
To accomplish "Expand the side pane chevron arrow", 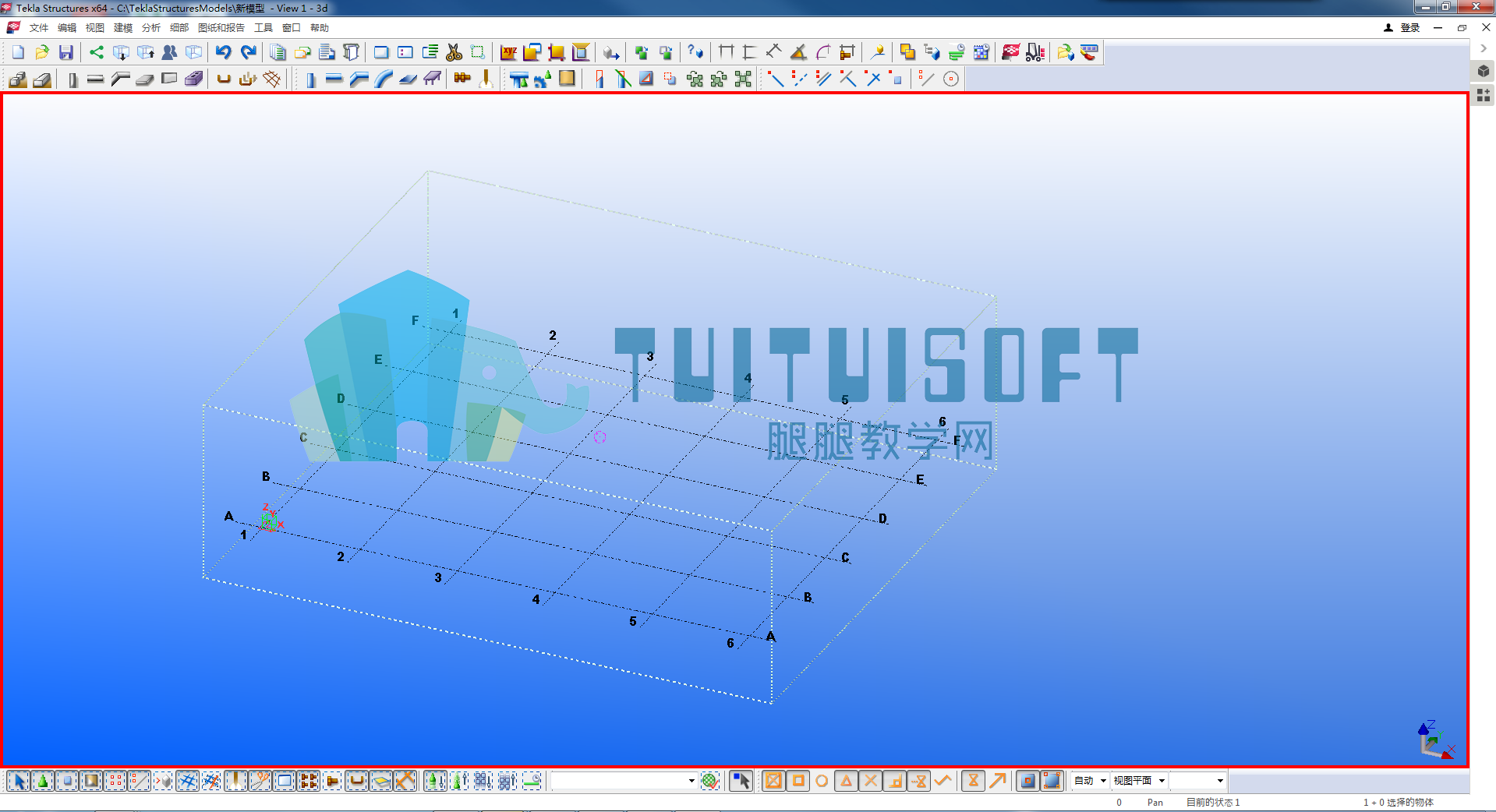I will coord(1483,48).
